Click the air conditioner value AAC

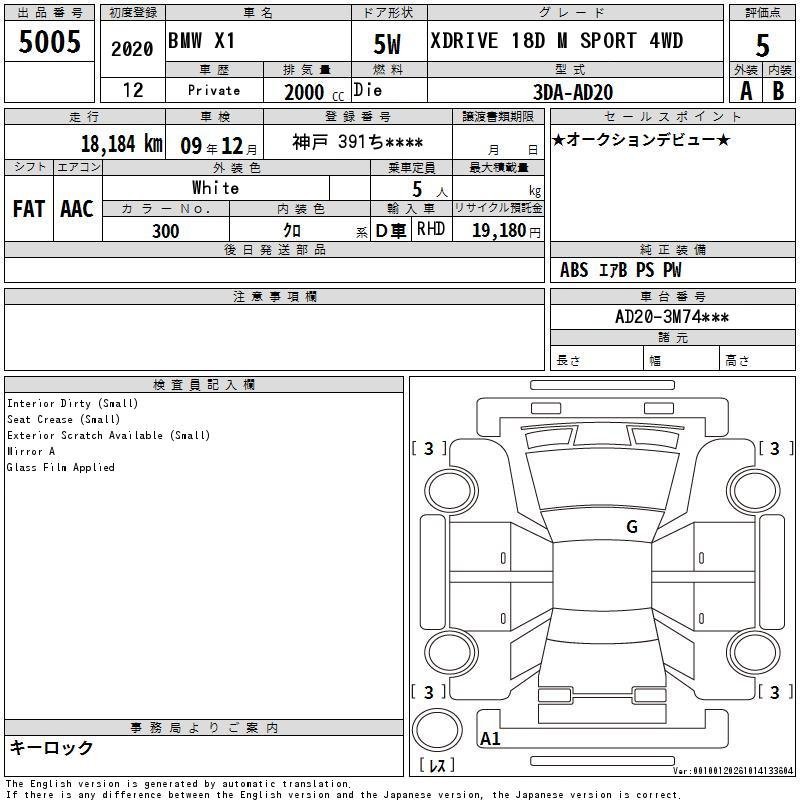coord(77,209)
